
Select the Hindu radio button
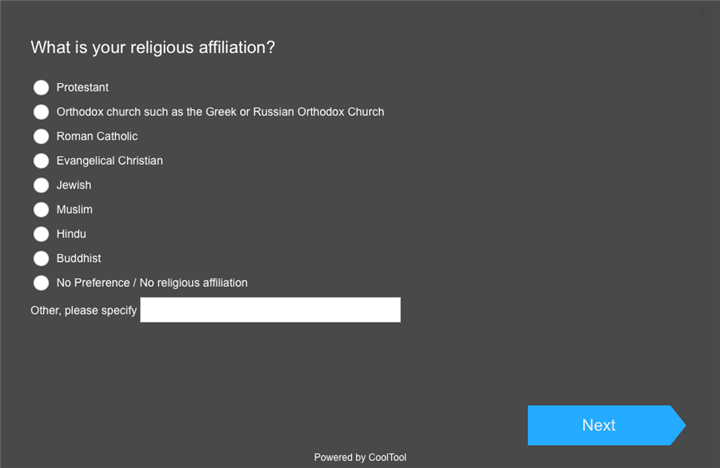point(41,234)
